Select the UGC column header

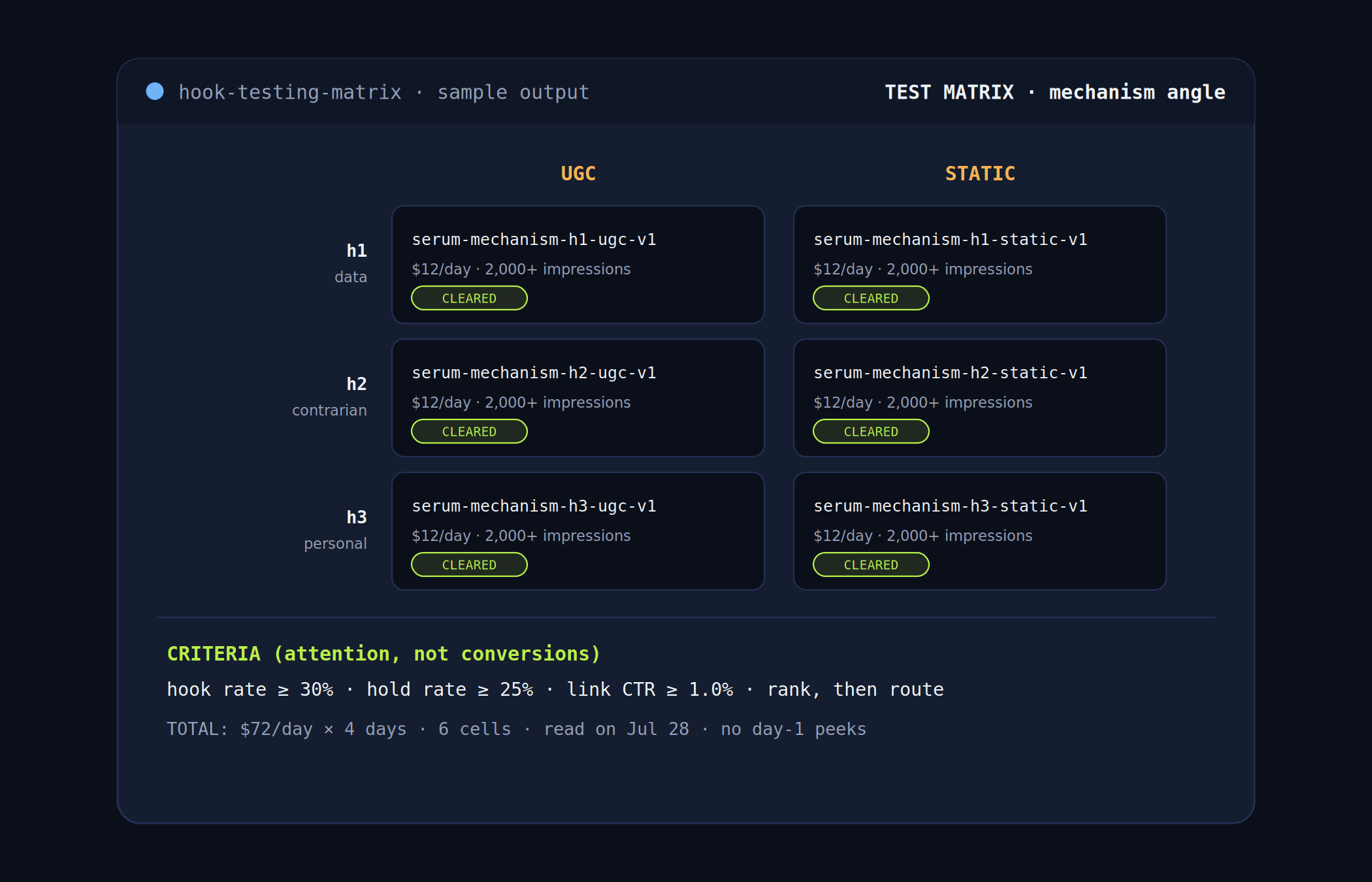tap(578, 173)
